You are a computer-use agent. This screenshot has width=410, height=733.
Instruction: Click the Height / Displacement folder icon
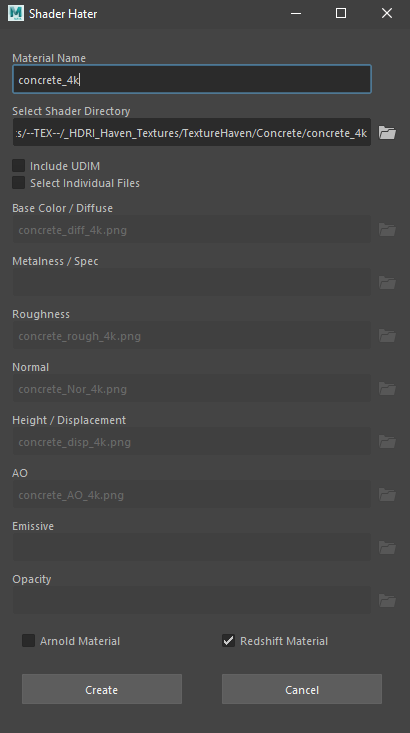tap(387, 441)
